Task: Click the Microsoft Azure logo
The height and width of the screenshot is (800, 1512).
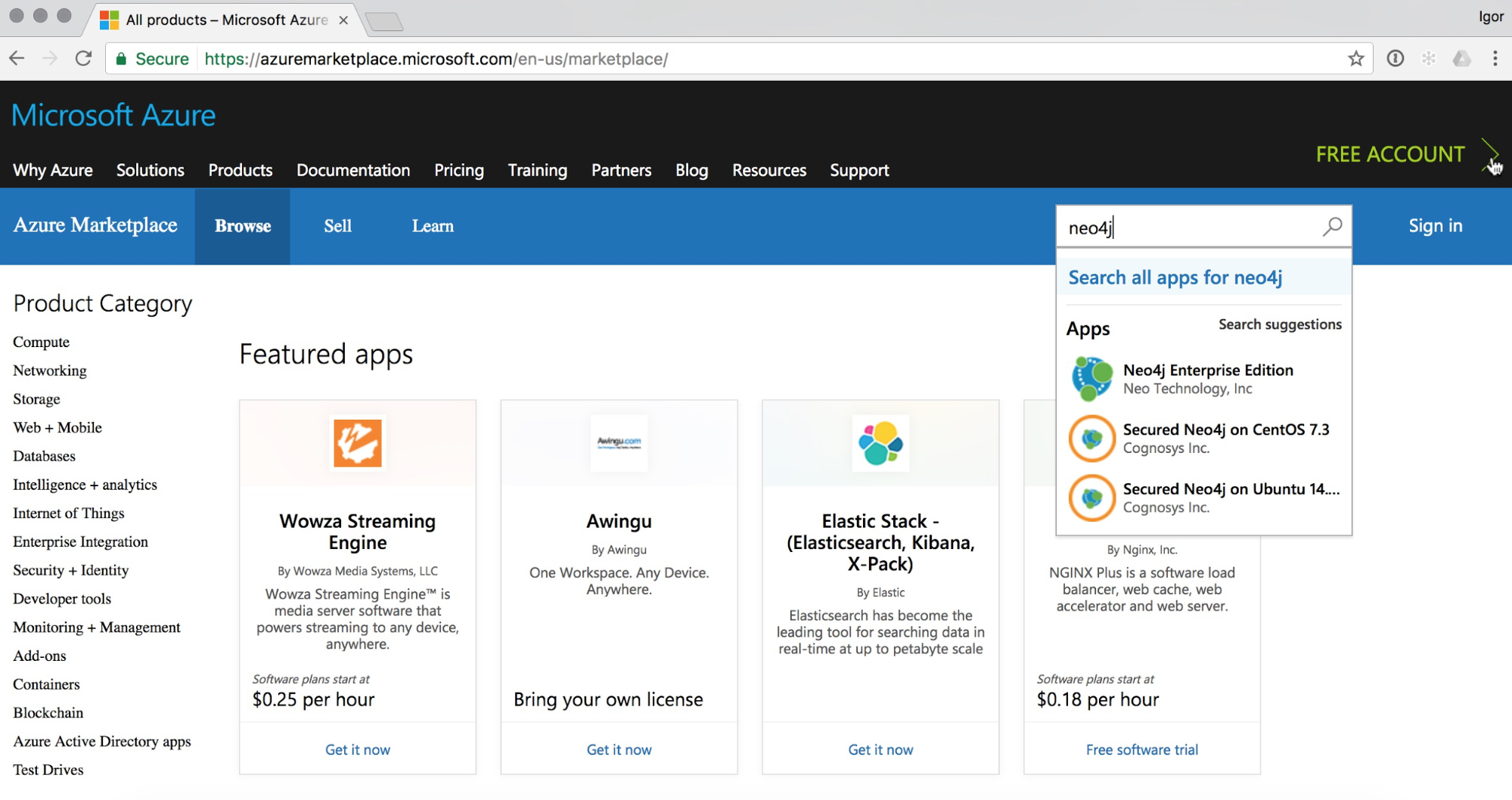Action: (x=113, y=116)
